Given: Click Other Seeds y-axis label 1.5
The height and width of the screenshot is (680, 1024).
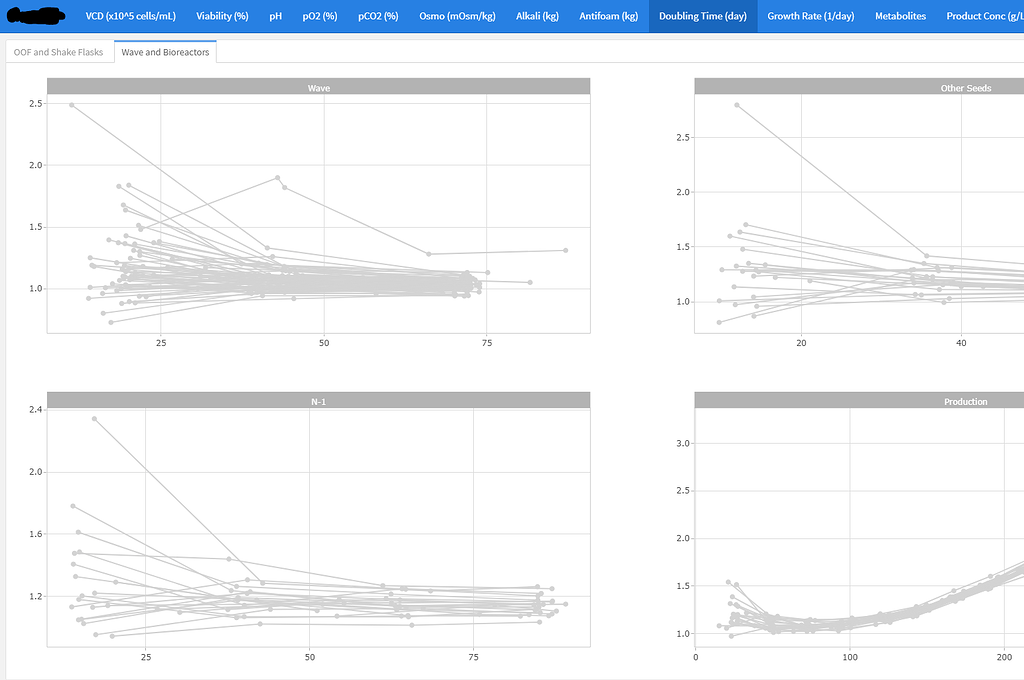Looking at the screenshot, I should (x=683, y=247).
